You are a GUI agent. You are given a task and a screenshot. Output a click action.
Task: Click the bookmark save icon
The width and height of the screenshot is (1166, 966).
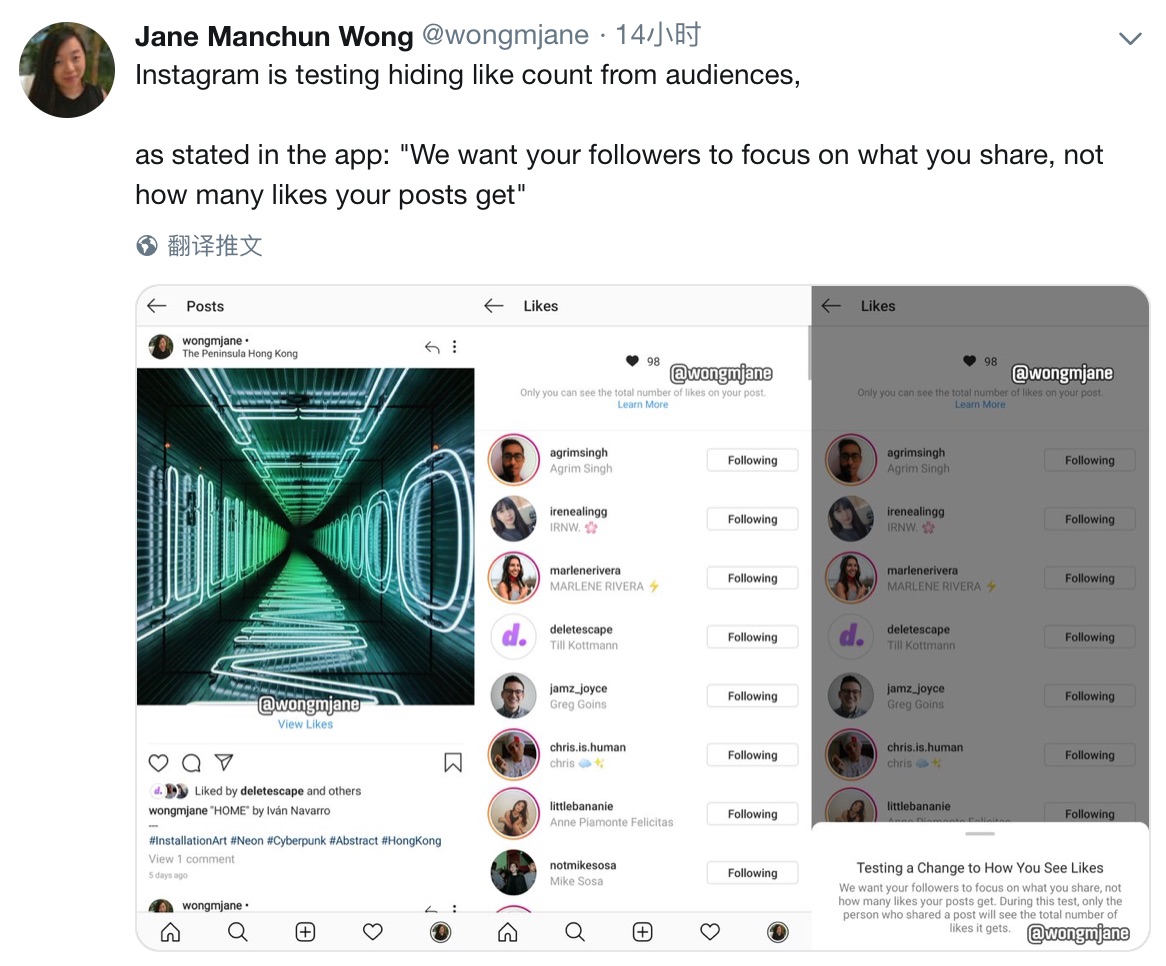[x=453, y=763]
